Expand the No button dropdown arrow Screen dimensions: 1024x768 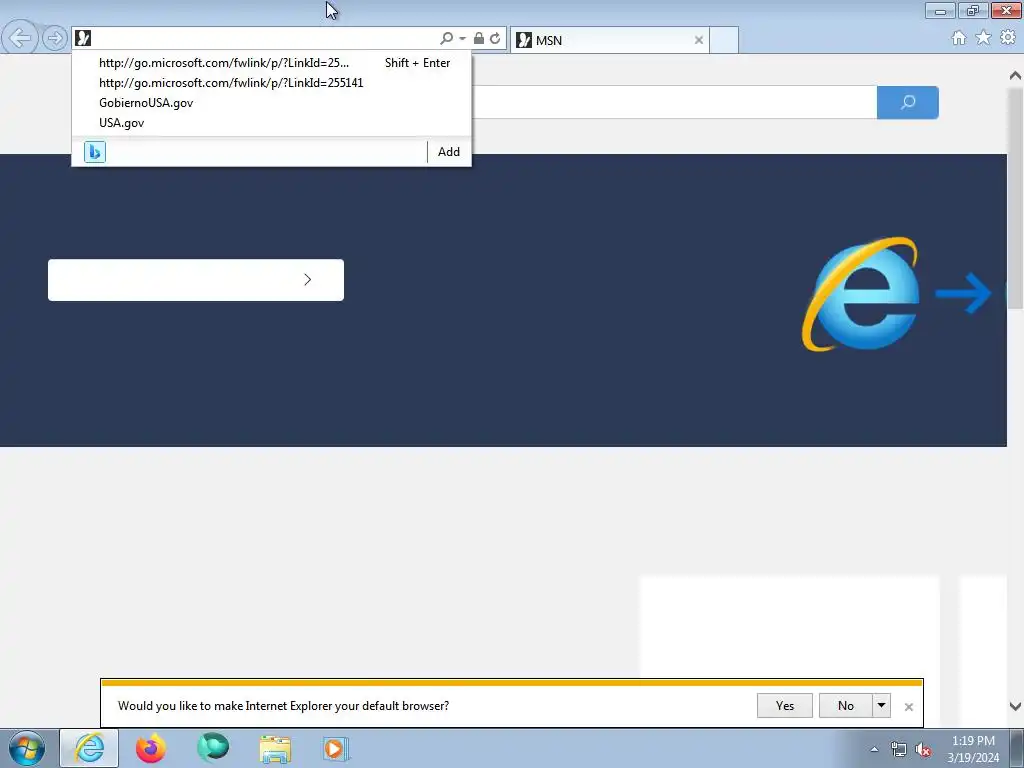[x=882, y=706]
